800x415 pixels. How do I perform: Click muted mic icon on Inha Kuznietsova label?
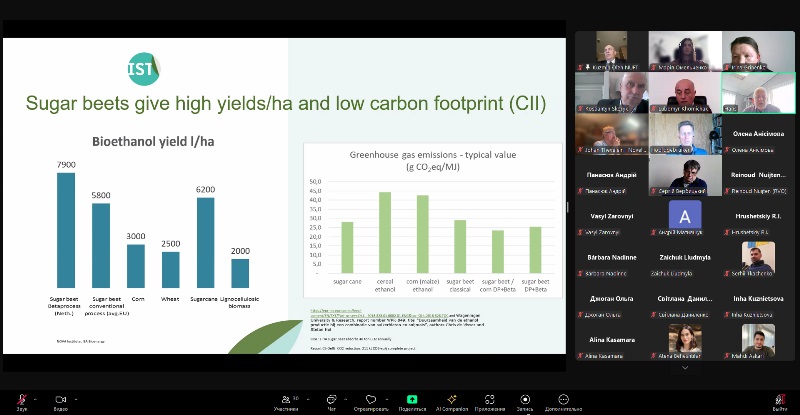[x=727, y=315]
